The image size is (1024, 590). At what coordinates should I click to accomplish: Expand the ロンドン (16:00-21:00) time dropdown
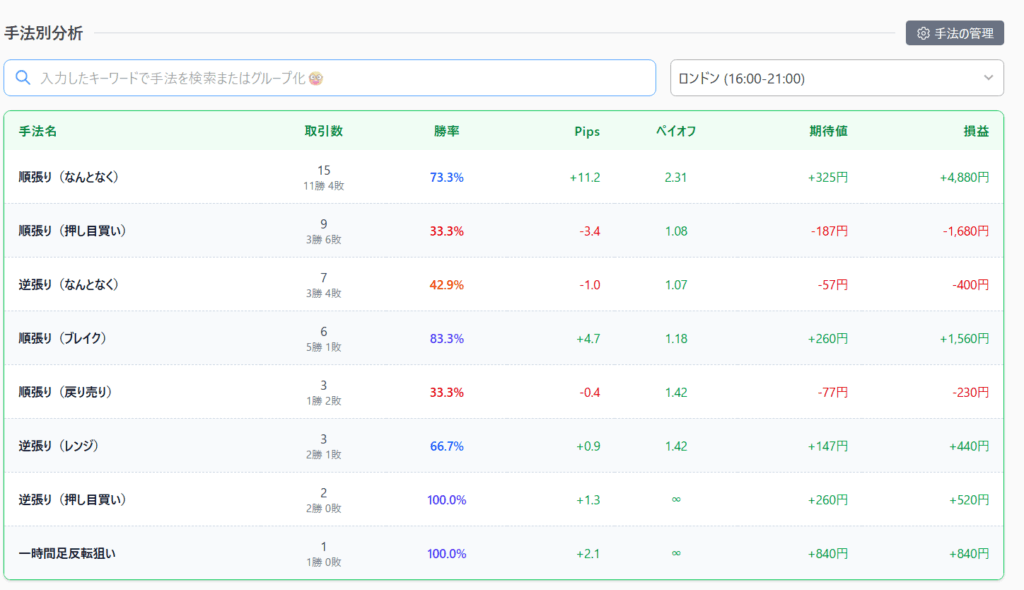[836, 78]
